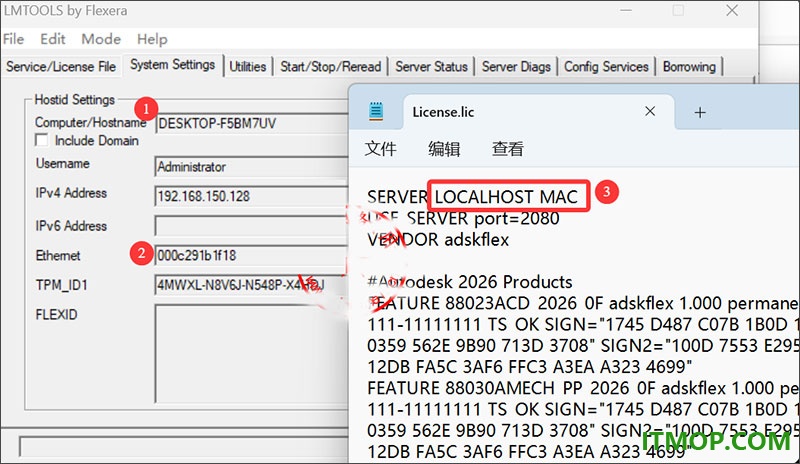Close the License.lic Notepad tab
Image resolution: width=800 pixels, height=464 pixels.
650,111
